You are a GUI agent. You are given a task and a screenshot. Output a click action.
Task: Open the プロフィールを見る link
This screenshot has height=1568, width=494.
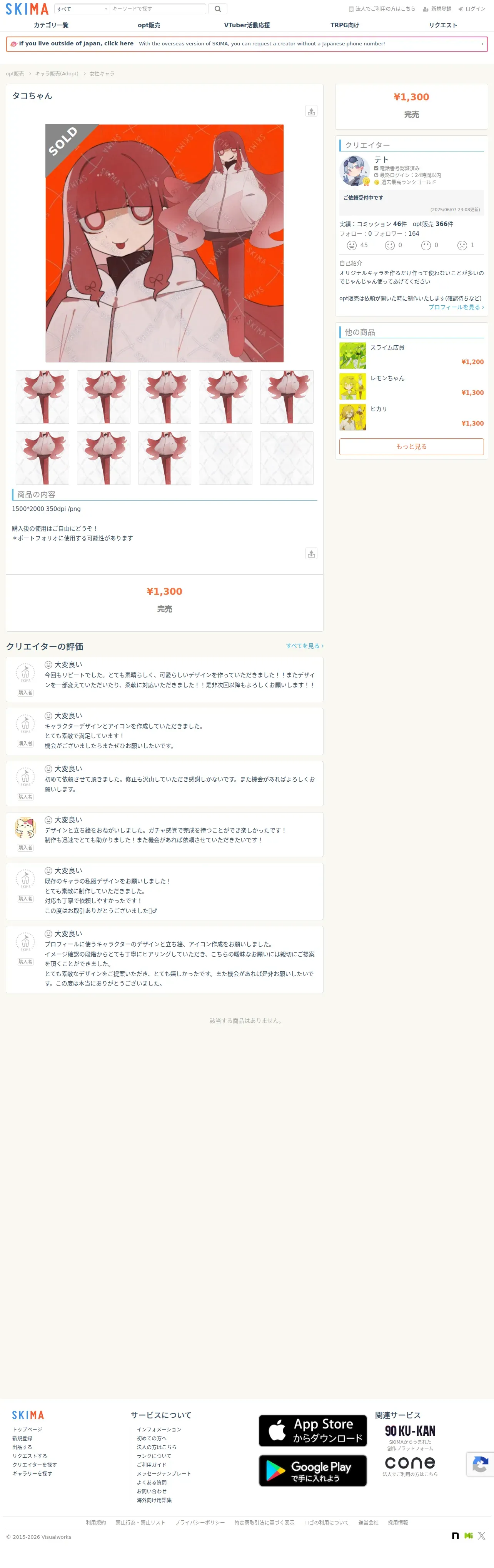456,307
